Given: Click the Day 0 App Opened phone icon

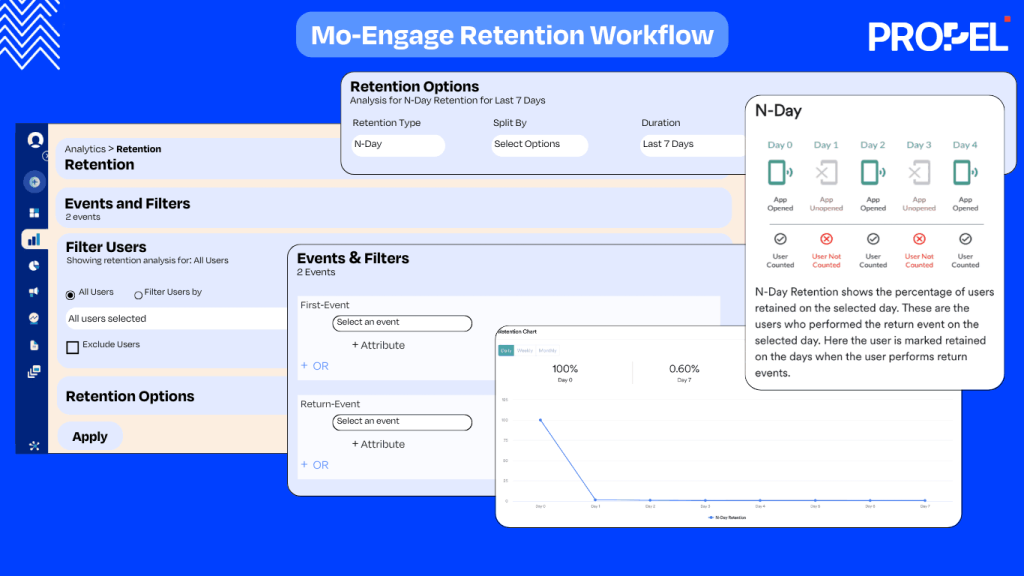Looking at the screenshot, I should point(780,173).
